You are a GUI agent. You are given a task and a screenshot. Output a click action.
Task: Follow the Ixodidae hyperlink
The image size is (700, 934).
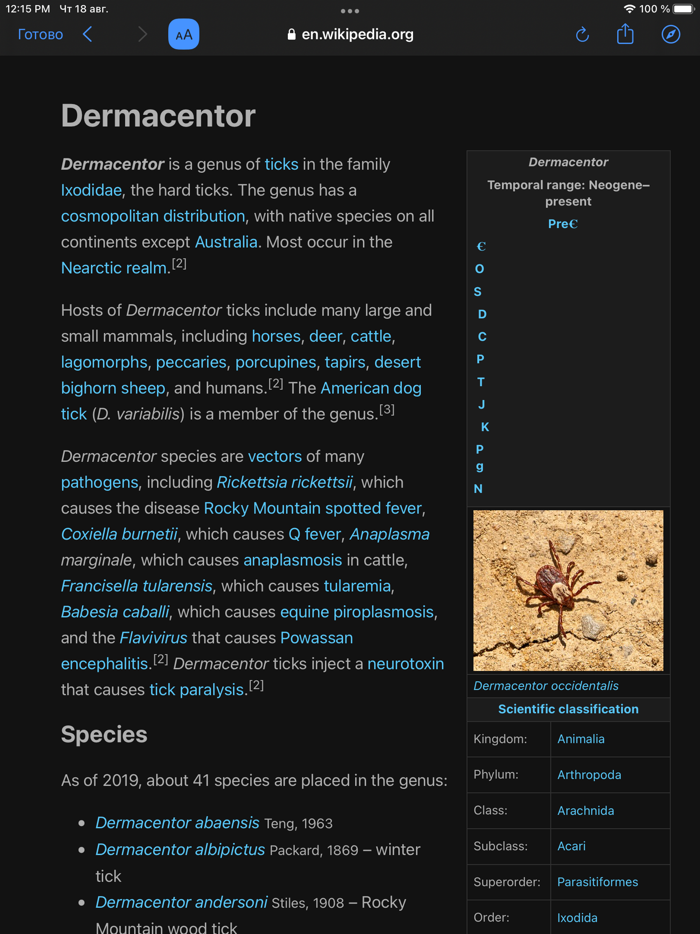click(91, 190)
